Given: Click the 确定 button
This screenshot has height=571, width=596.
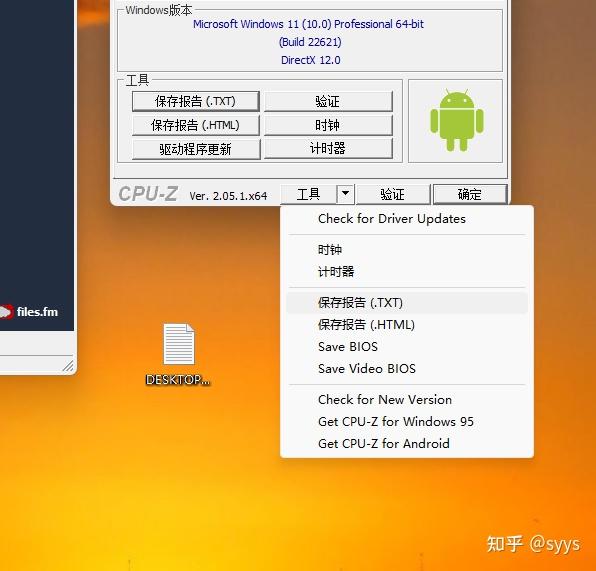Looking at the screenshot, I should (470, 194).
